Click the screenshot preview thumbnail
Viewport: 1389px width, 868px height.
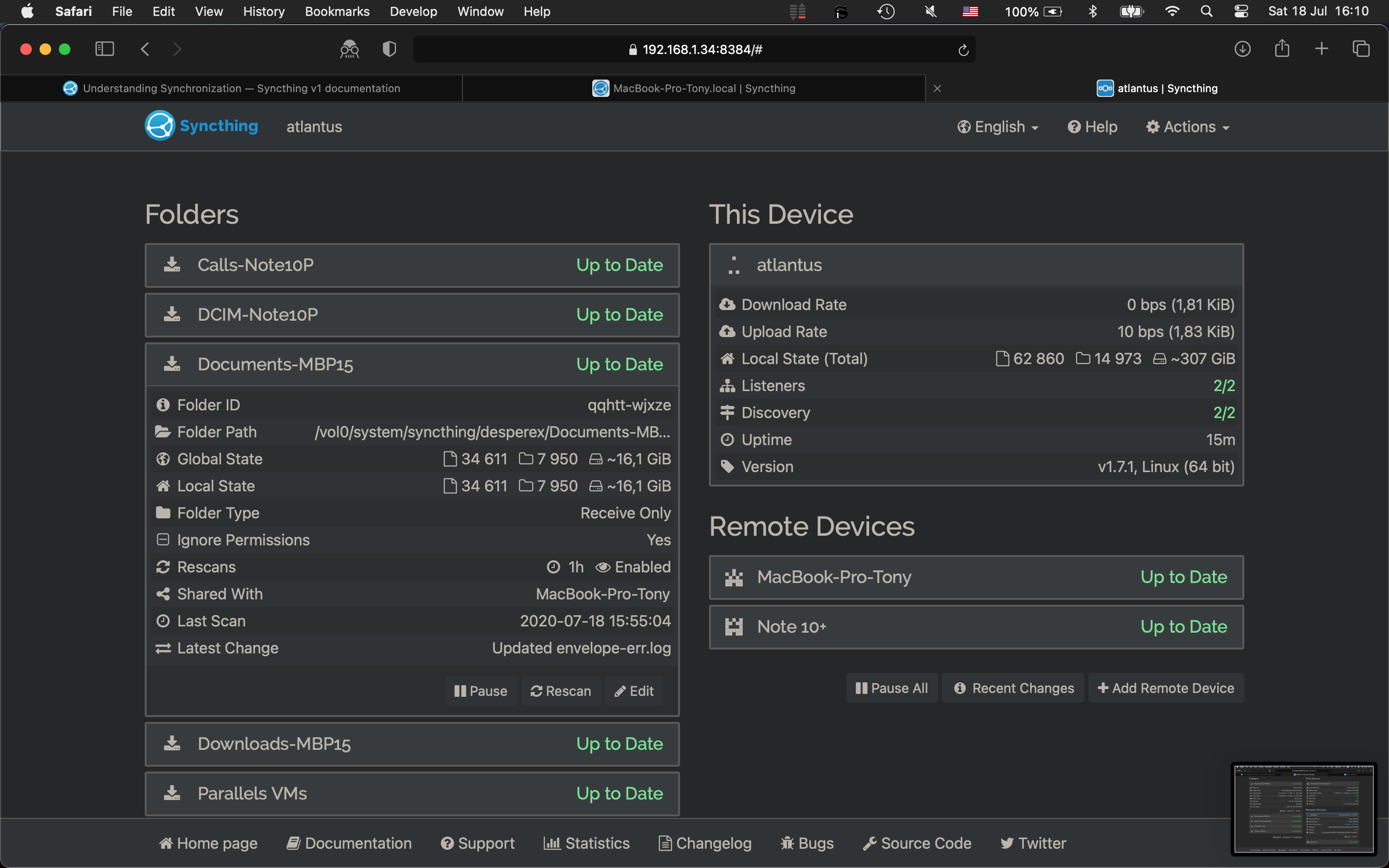1304,809
